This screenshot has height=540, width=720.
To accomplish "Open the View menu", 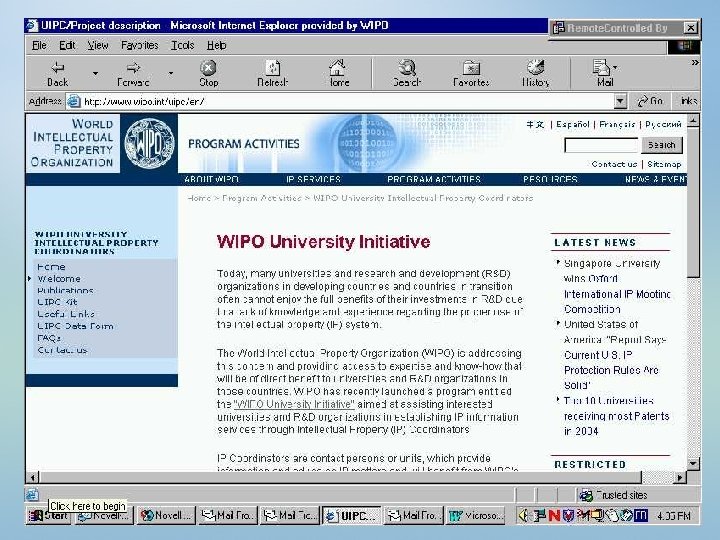I will [x=98, y=45].
